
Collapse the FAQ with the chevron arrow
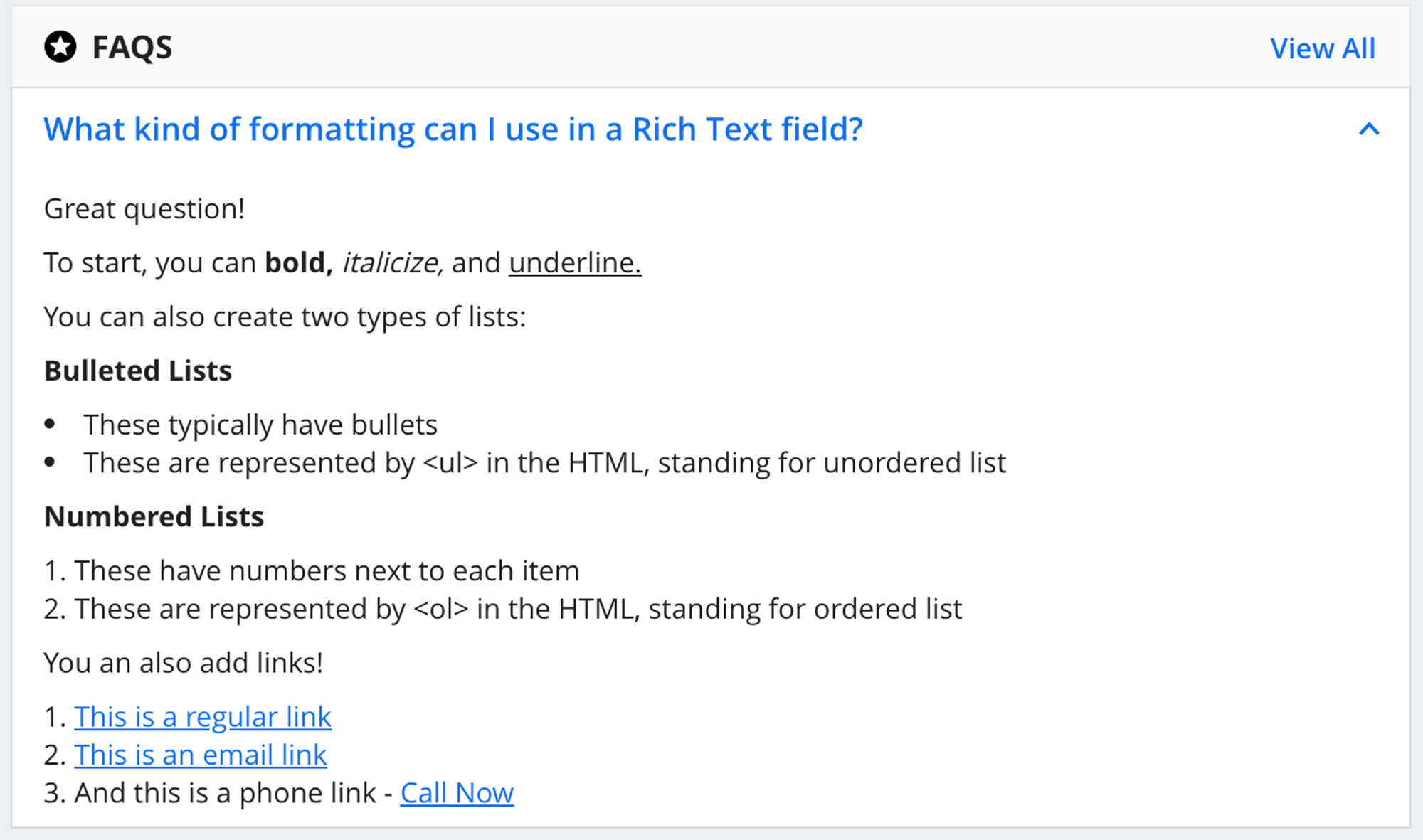coord(1369,129)
